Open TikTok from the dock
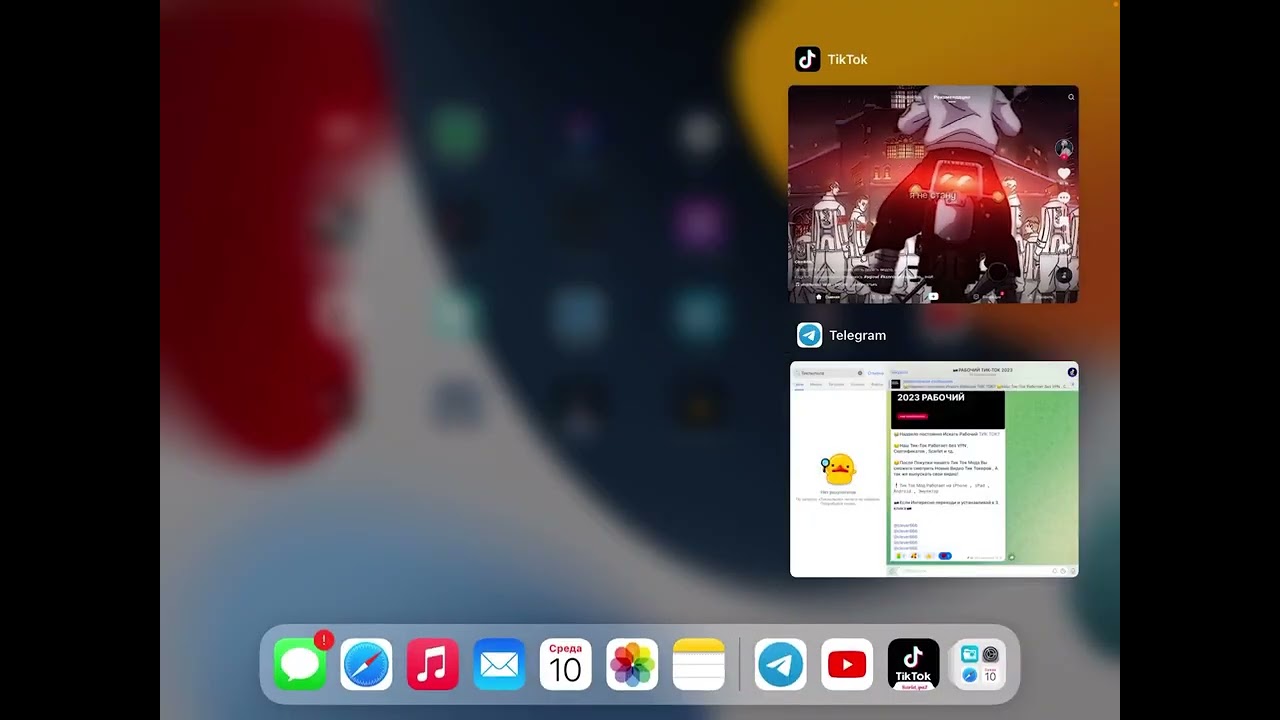The height and width of the screenshot is (720, 1280). point(914,665)
